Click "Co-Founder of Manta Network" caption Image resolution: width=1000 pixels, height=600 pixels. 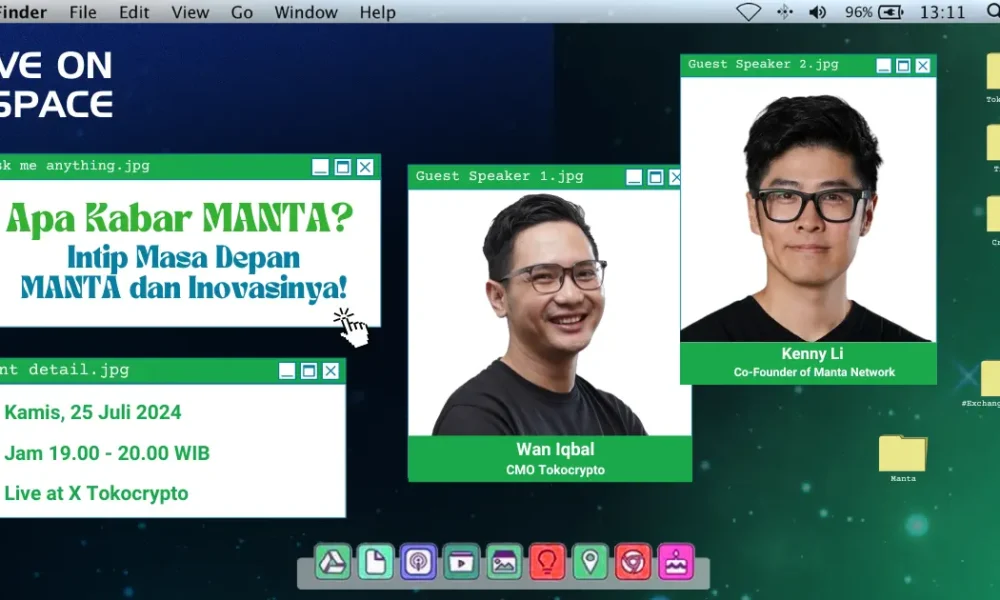tap(814, 372)
